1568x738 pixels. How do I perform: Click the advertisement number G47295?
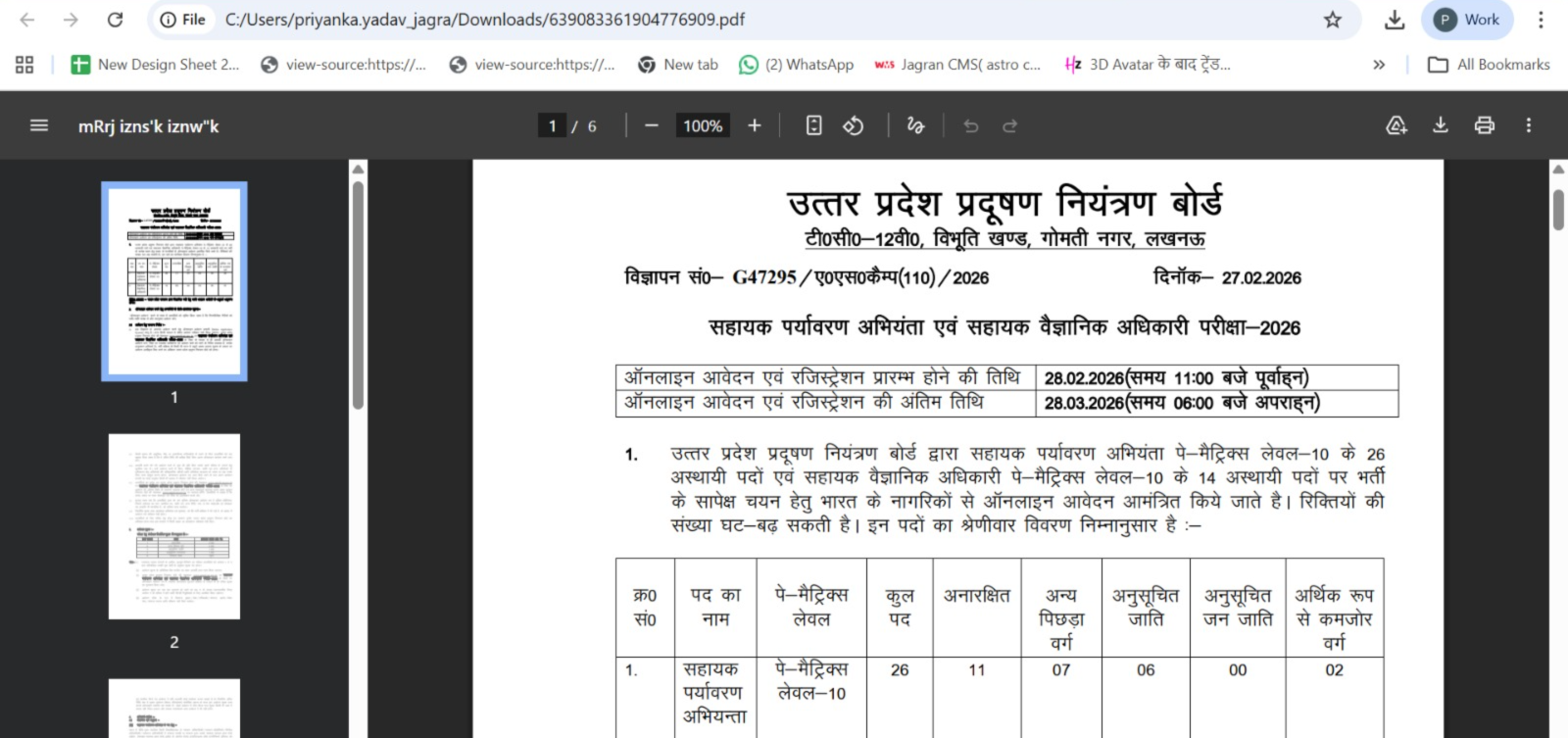coord(764,277)
